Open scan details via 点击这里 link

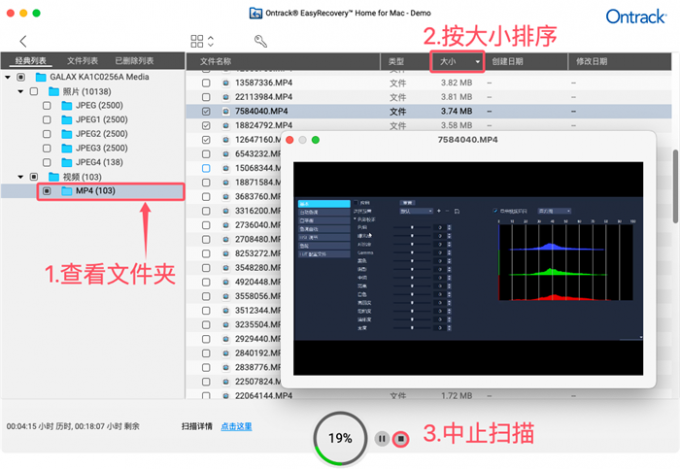point(236,426)
